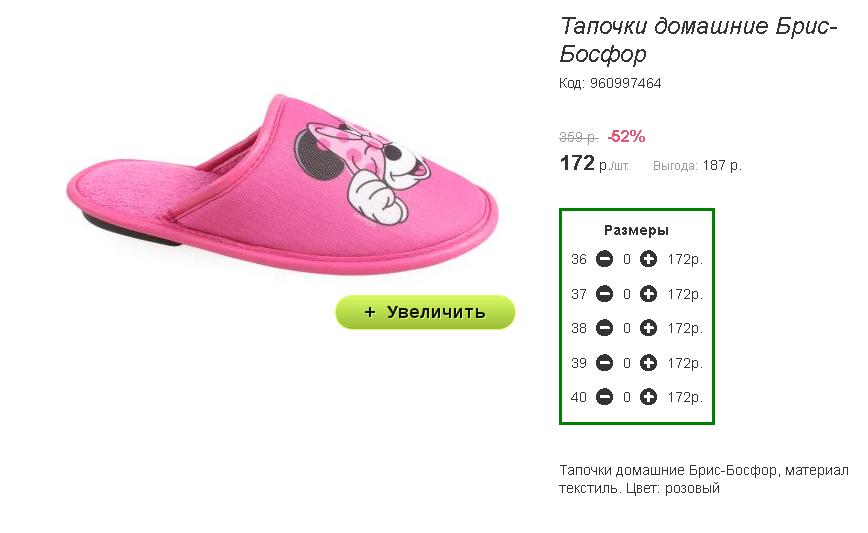Screen dimensions: 868x533
Task: Increase quantity for size 37
Action: [x=648, y=294]
